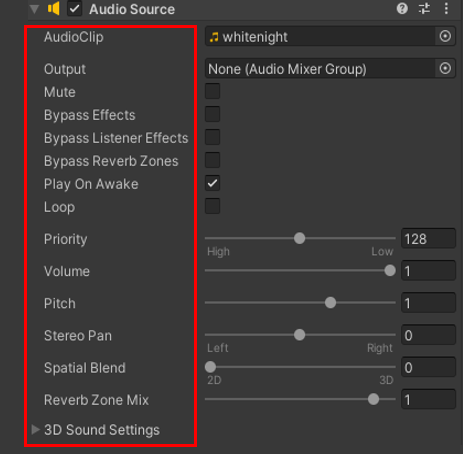Open object picker for Output field
Screen dimensions: 463x454
click(445, 68)
